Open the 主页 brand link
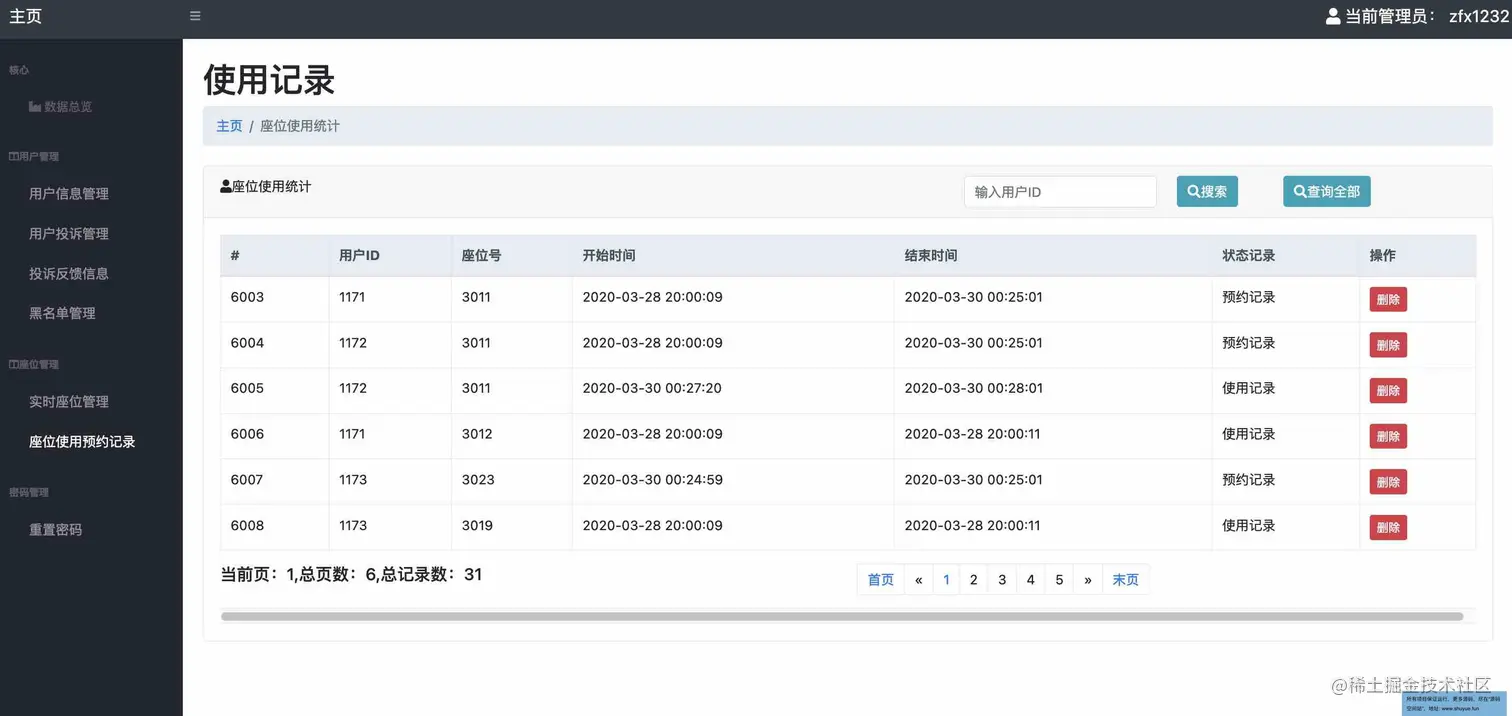1512x716 pixels. (x=26, y=16)
